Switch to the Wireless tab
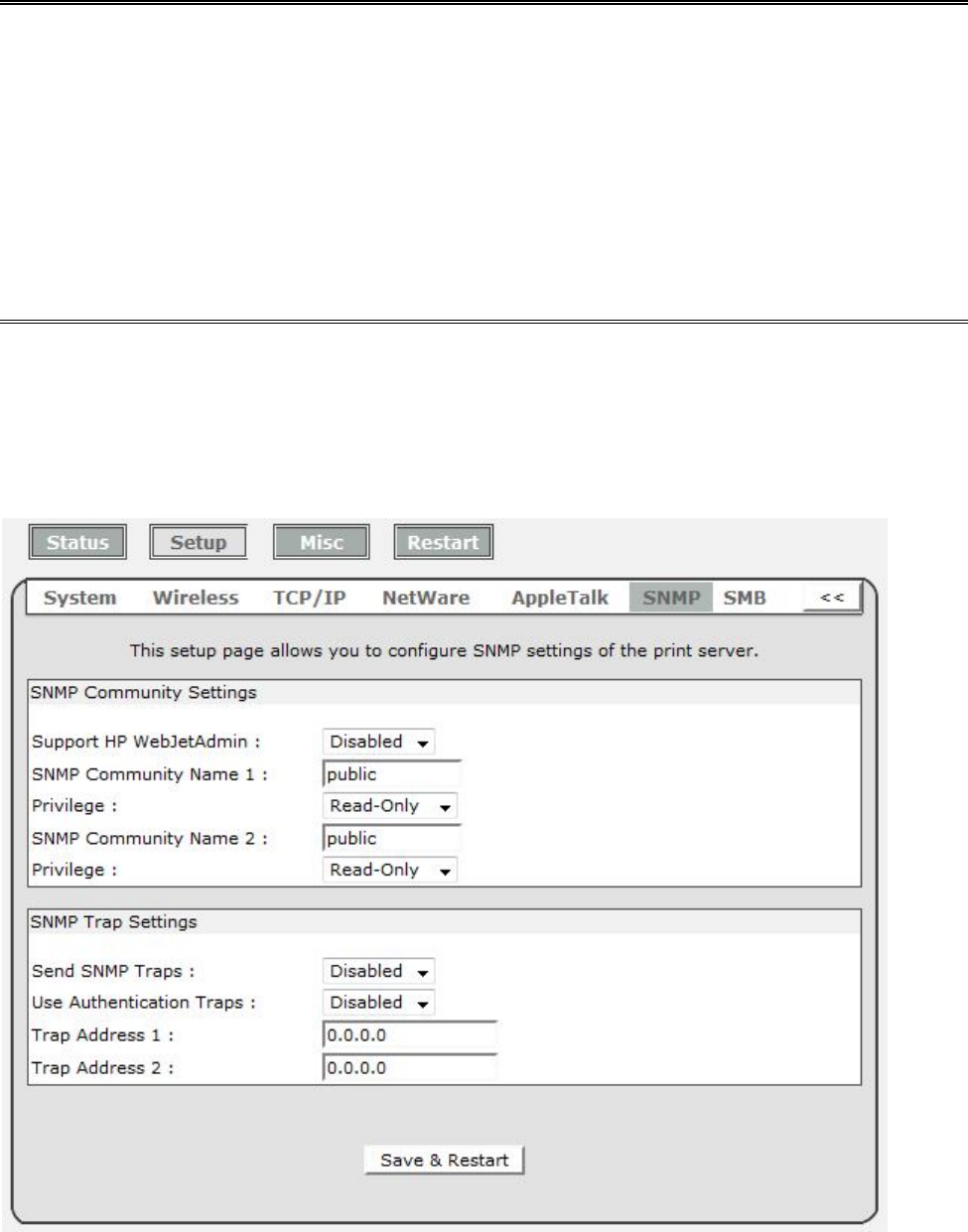968x1232 pixels. tap(196, 598)
